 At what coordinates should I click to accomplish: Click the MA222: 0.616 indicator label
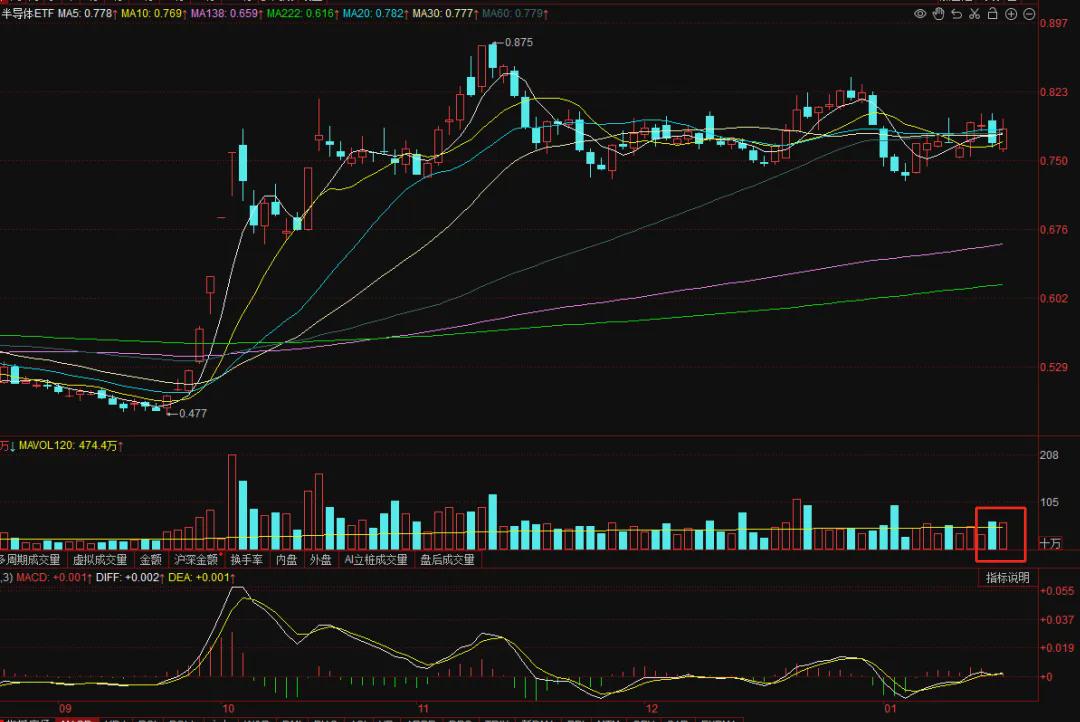coord(302,13)
